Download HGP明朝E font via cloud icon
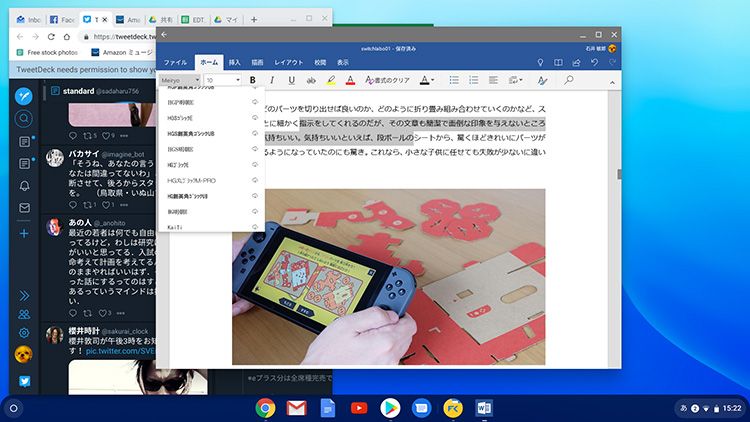The height and width of the screenshot is (422, 750). (255, 102)
